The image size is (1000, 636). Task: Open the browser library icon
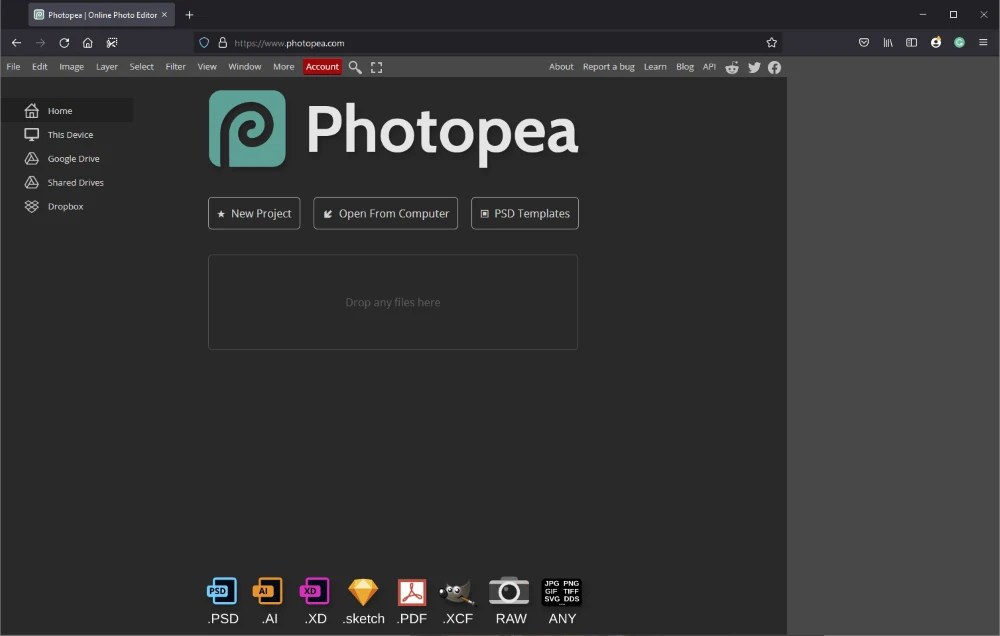pos(888,43)
